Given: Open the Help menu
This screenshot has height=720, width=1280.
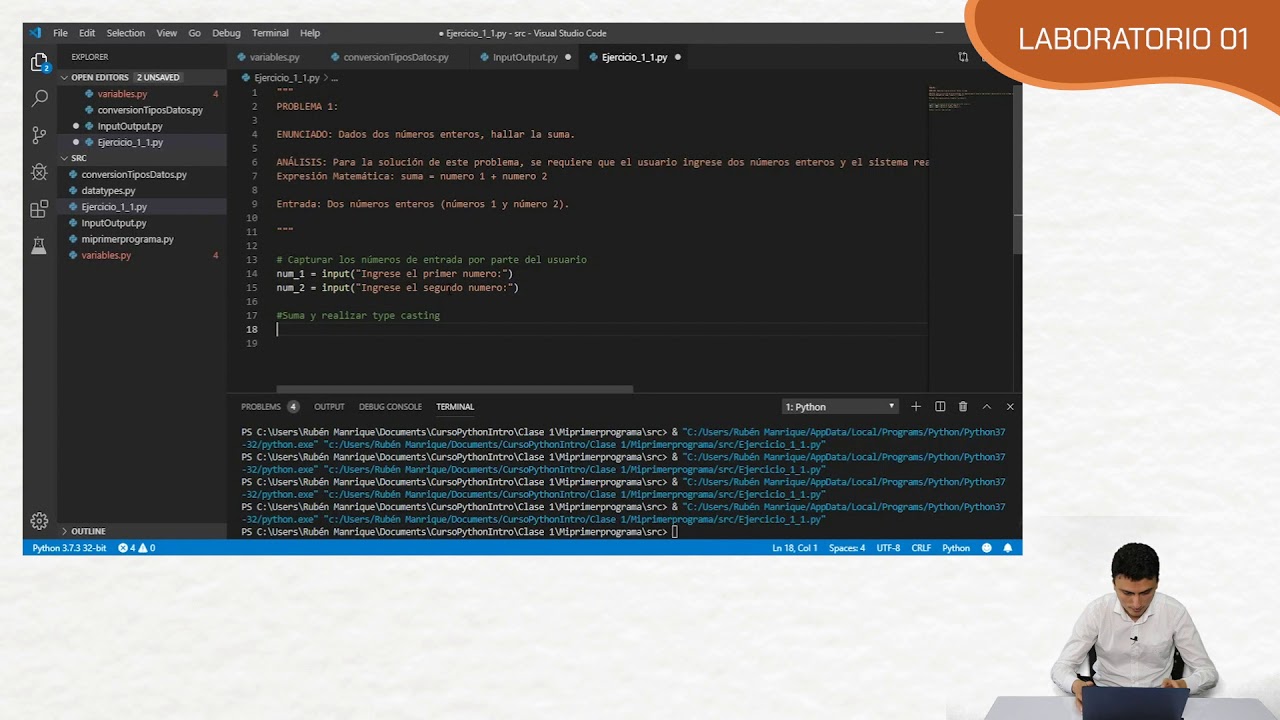Looking at the screenshot, I should click(310, 33).
